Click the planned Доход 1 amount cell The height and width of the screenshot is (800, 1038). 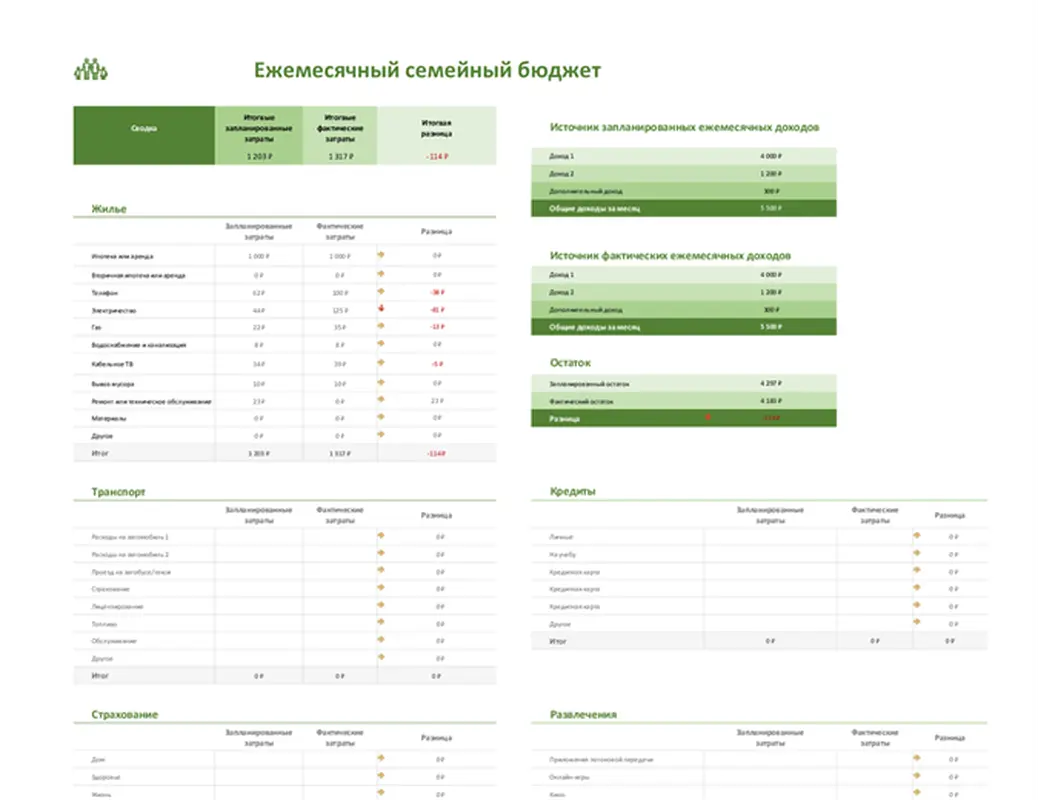[769, 156]
